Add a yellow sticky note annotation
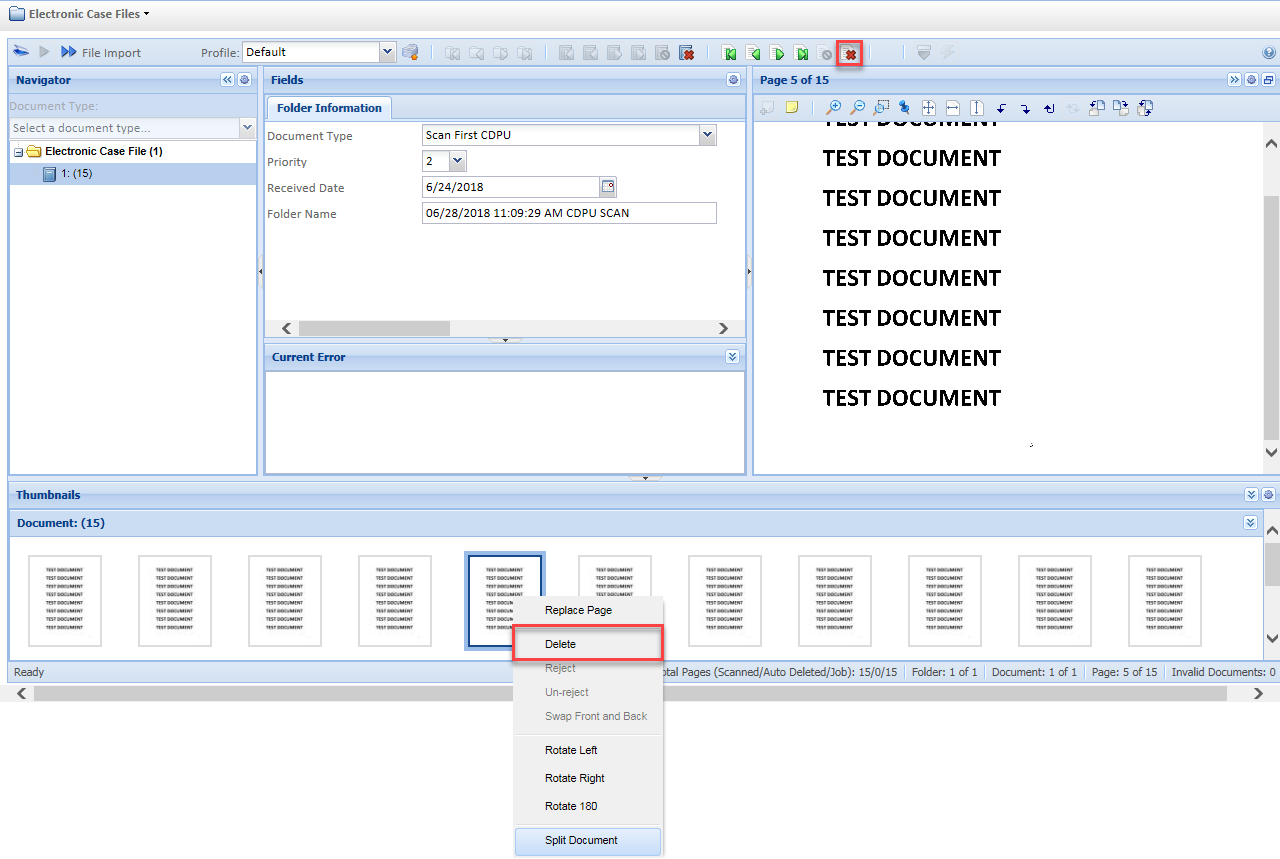 tap(792, 108)
